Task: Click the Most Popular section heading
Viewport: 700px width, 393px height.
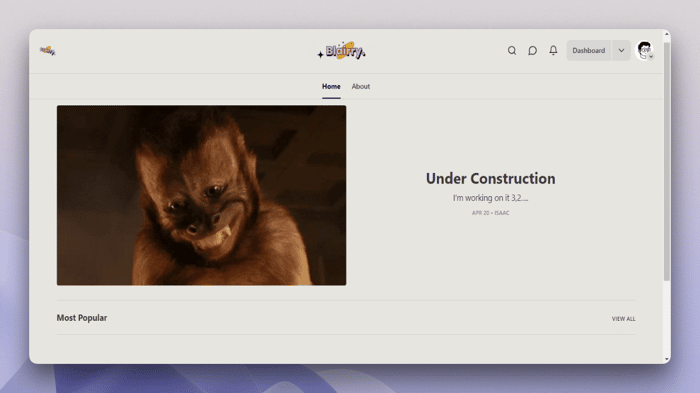Action: pyautogui.click(x=82, y=318)
